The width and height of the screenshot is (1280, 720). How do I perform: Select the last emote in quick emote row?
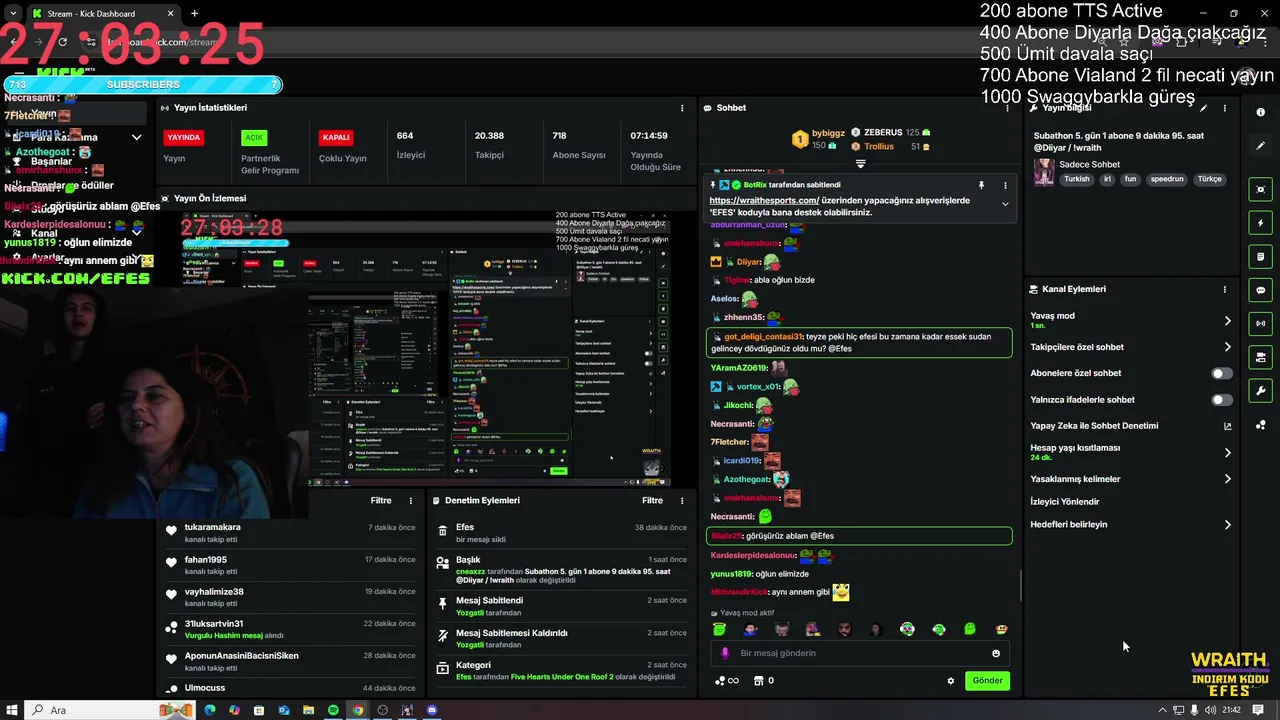tap(1001, 629)
